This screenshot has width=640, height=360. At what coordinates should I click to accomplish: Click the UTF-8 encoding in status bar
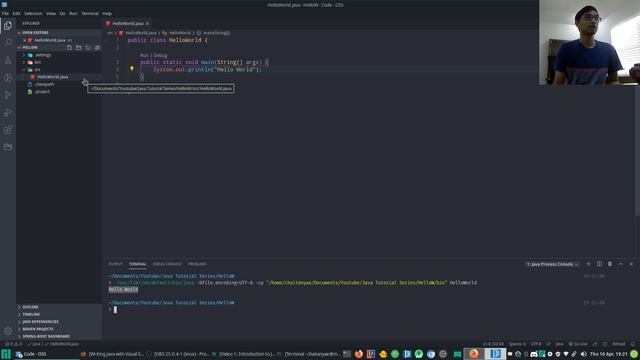pos(536,344)
